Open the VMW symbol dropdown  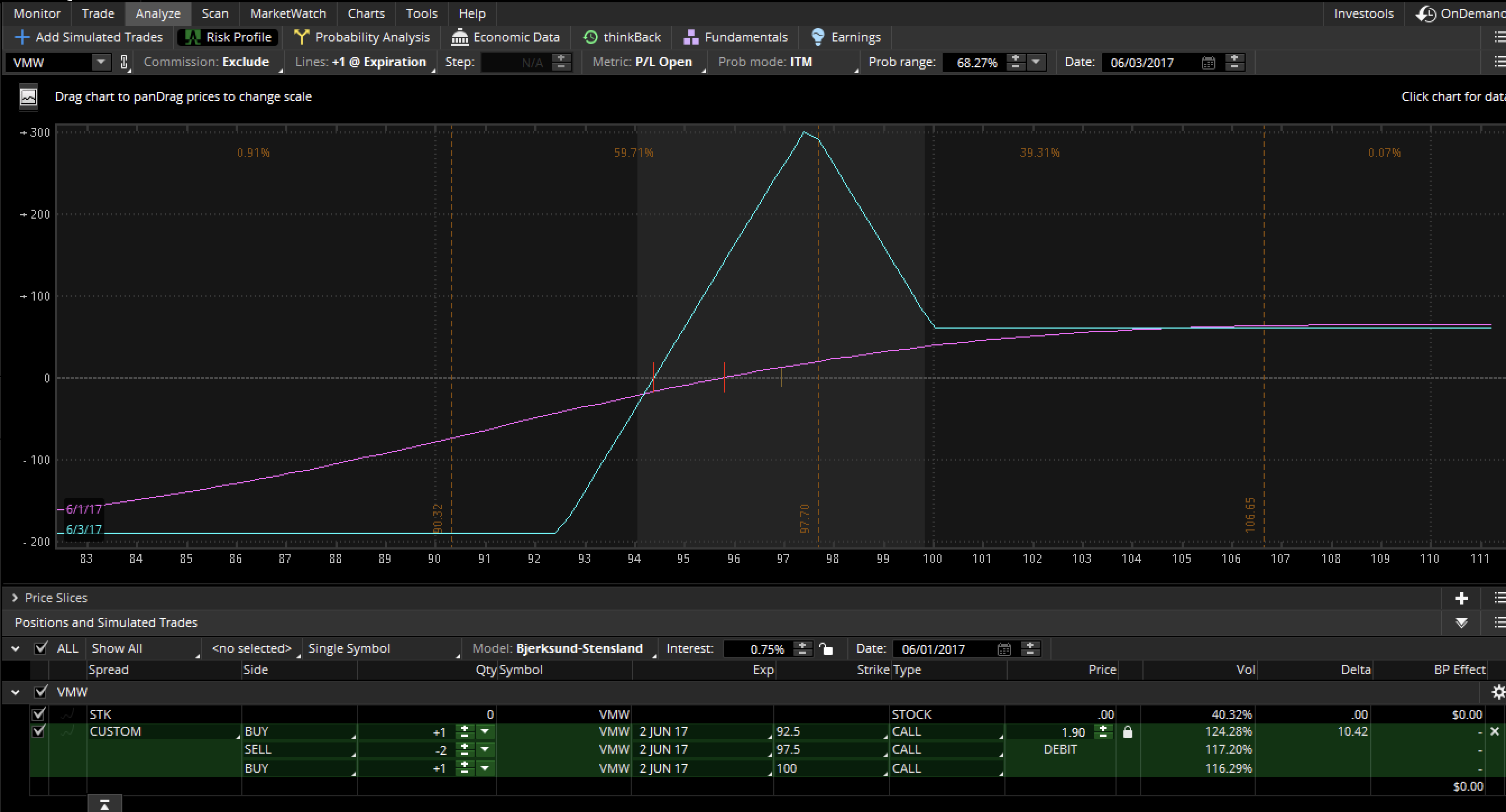[x=100, y=62]
